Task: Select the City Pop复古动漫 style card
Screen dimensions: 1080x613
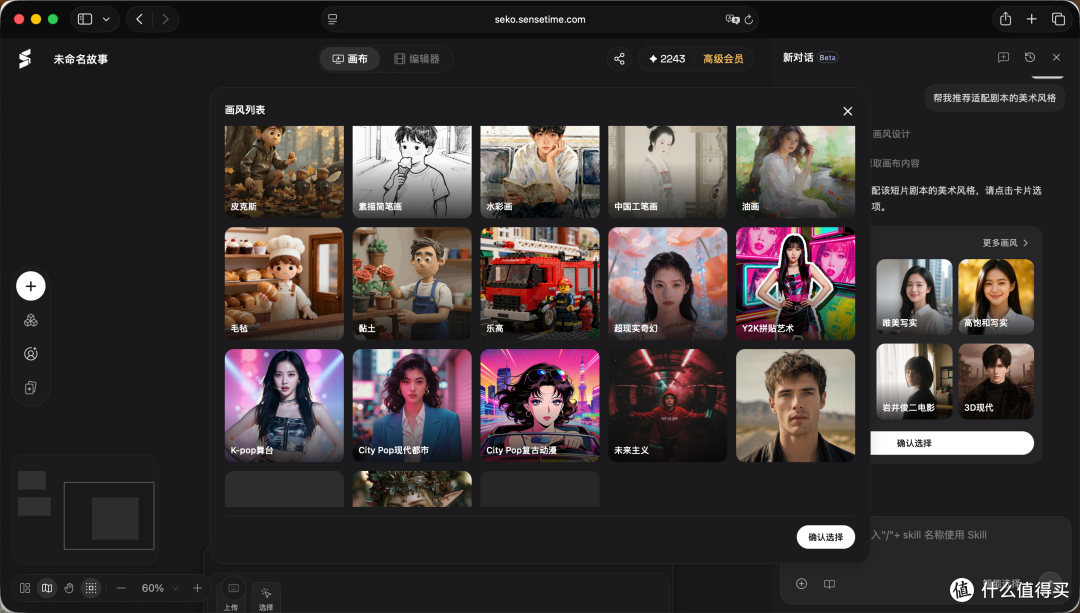Action: [539, 406]
